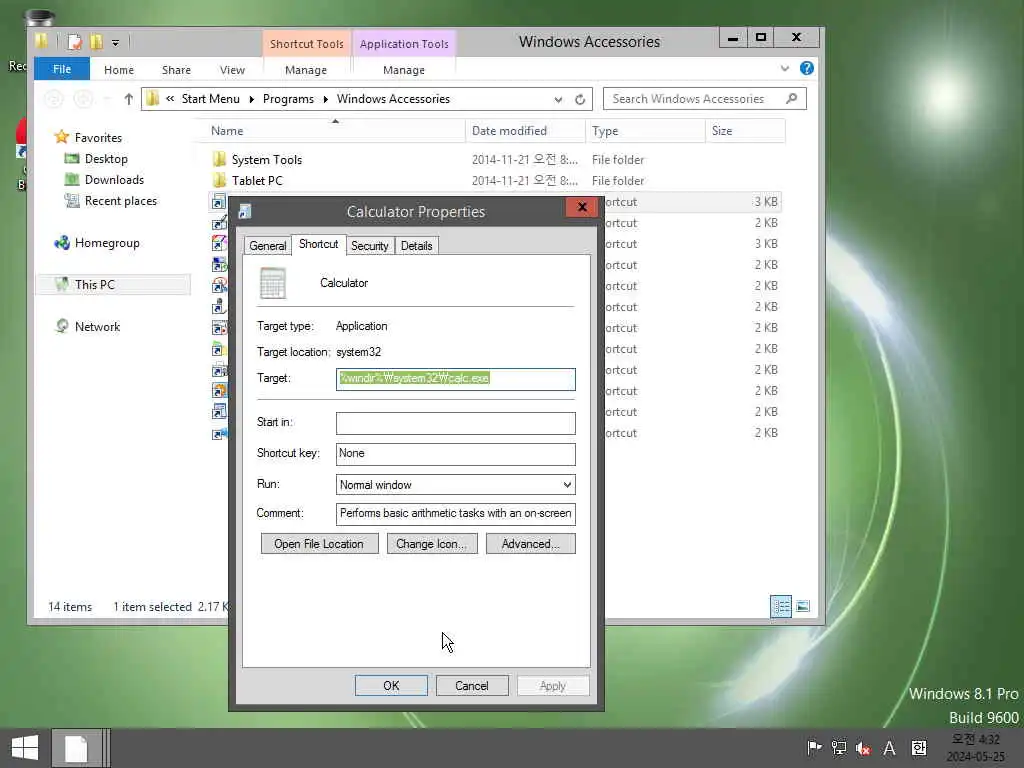Click the Calculator icon in dialog
Screen dimensions: 1024x768
coord(272,283)
